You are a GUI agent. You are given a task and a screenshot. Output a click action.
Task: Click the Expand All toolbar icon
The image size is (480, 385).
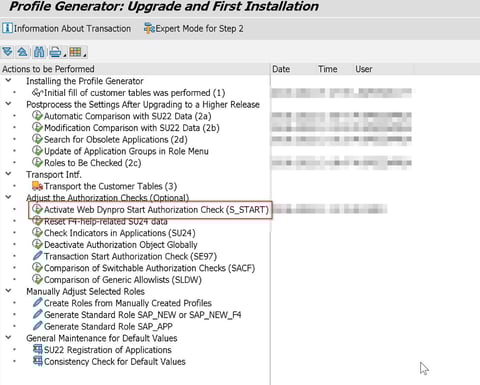coord(7,52)
